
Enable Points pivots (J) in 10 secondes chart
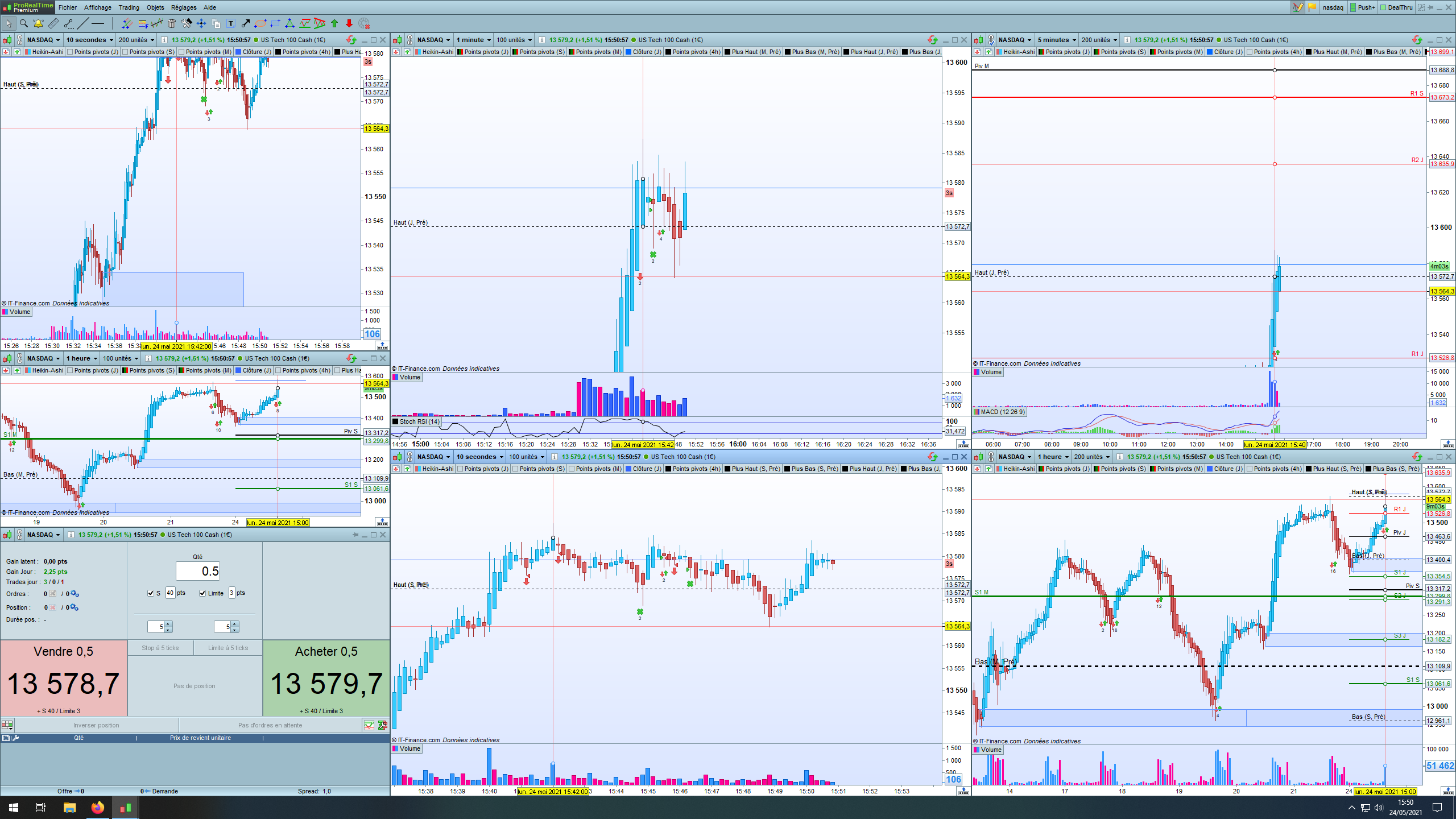point(70,52)
